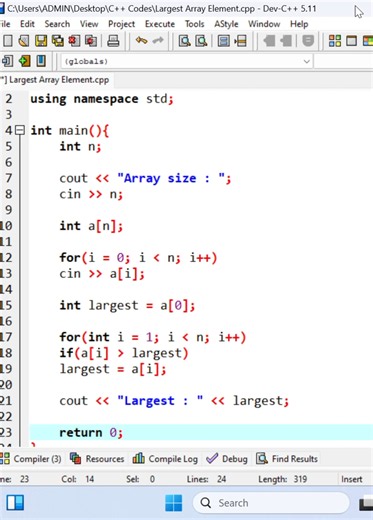Click the Windows taskbar Search box

tap(271, 503)
